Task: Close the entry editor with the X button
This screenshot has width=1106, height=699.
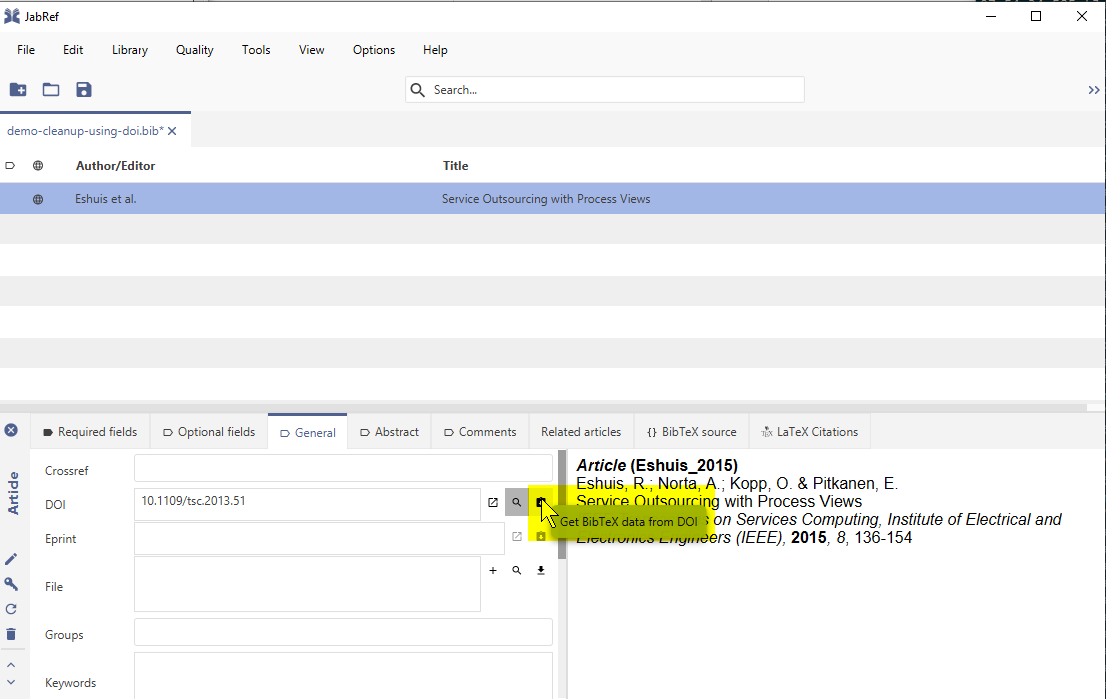Action: coord(11,429)
